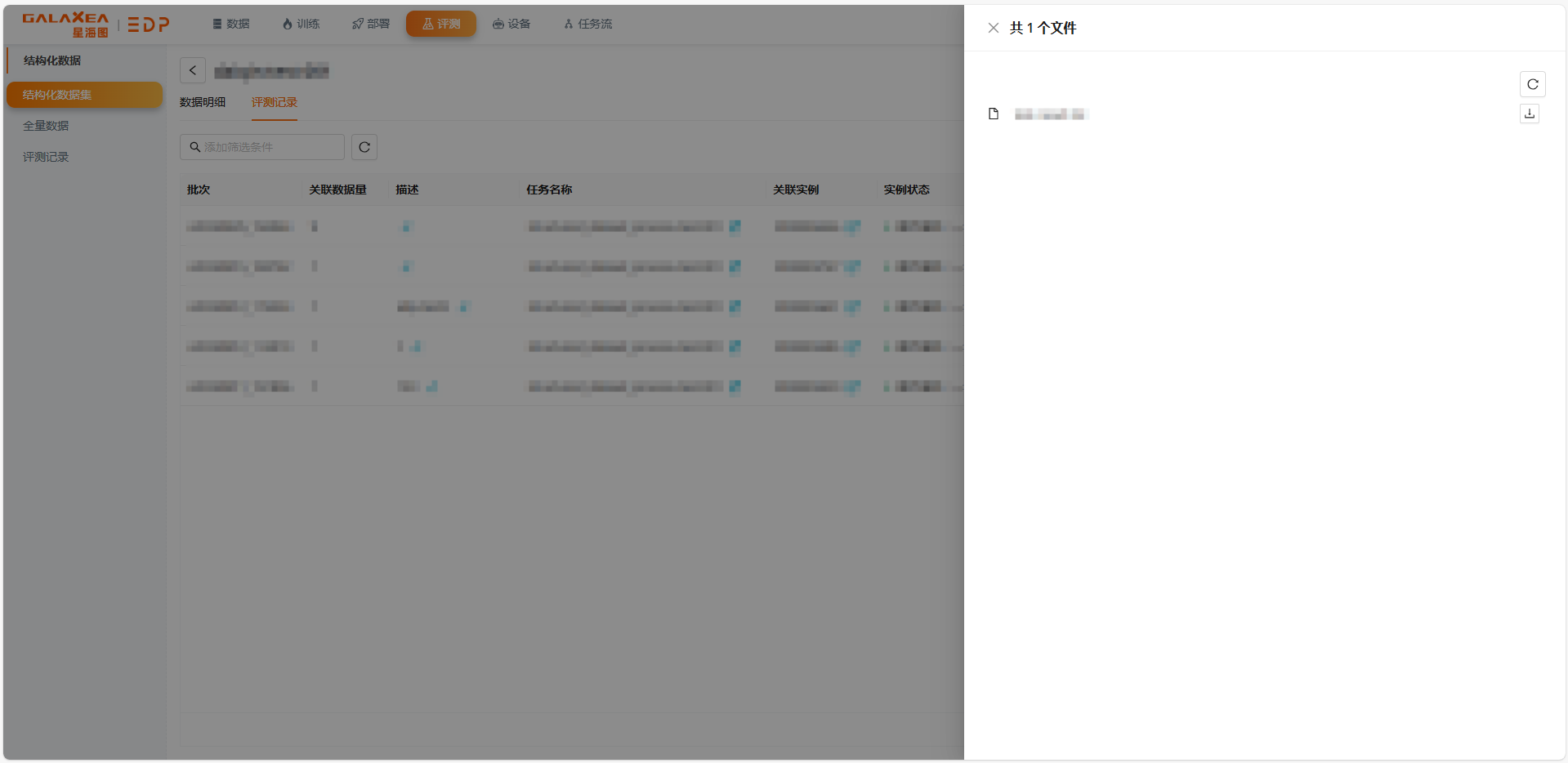
Task: Open 全量数据 in the sidebar
Action: click(x=46, y=126)
